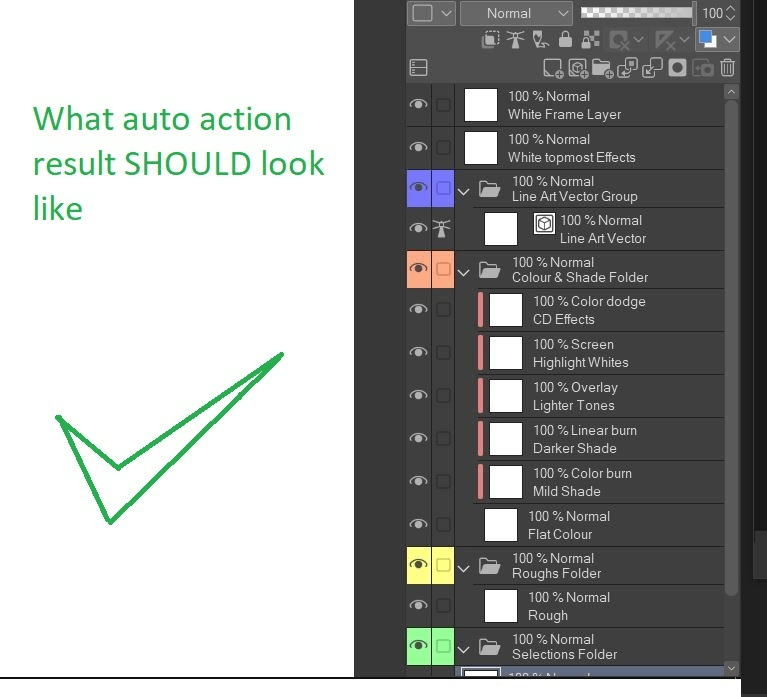
Task: Click the opacity value stepper arrows
Action: coord(730,13)
